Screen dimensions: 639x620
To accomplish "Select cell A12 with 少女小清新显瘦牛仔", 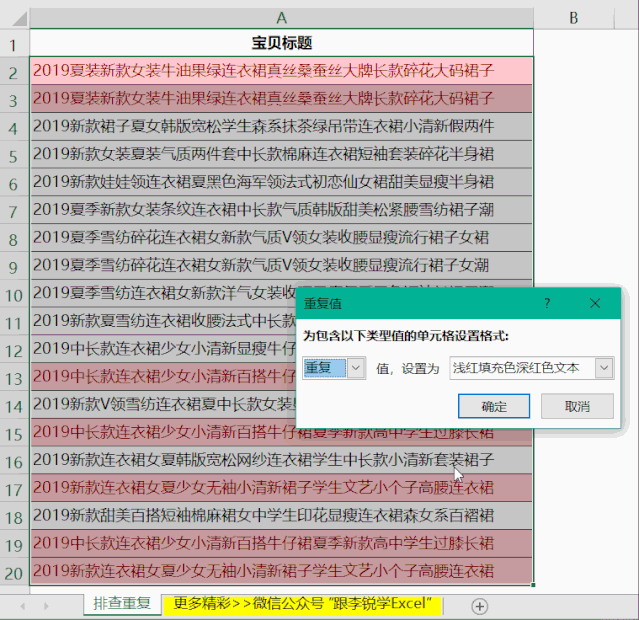I will click(163, 349).
